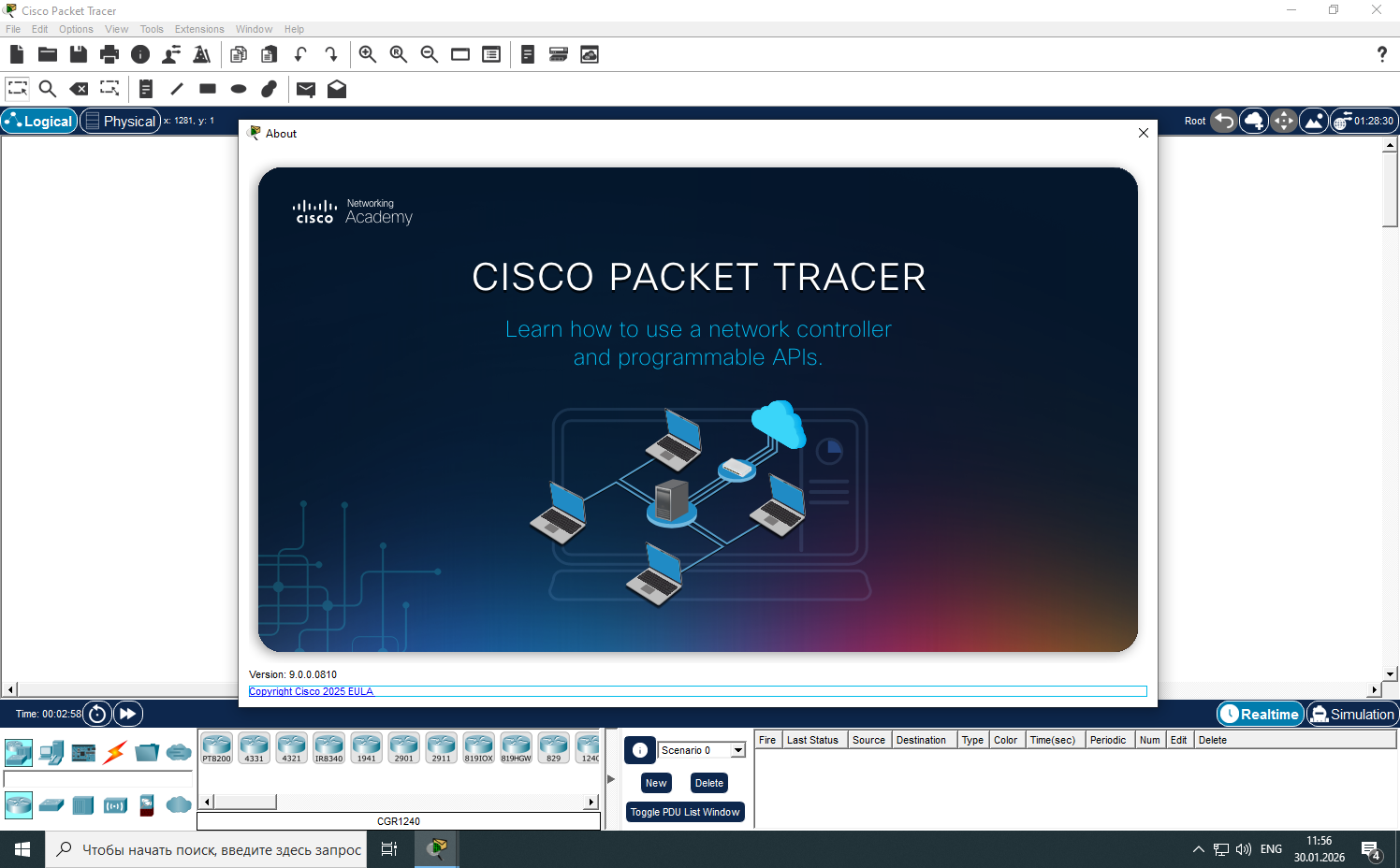This screenshot has width=1400, height=868.
Task: Click the device list horizontal scrollbar thumb
Action: (x=244, y=802)
